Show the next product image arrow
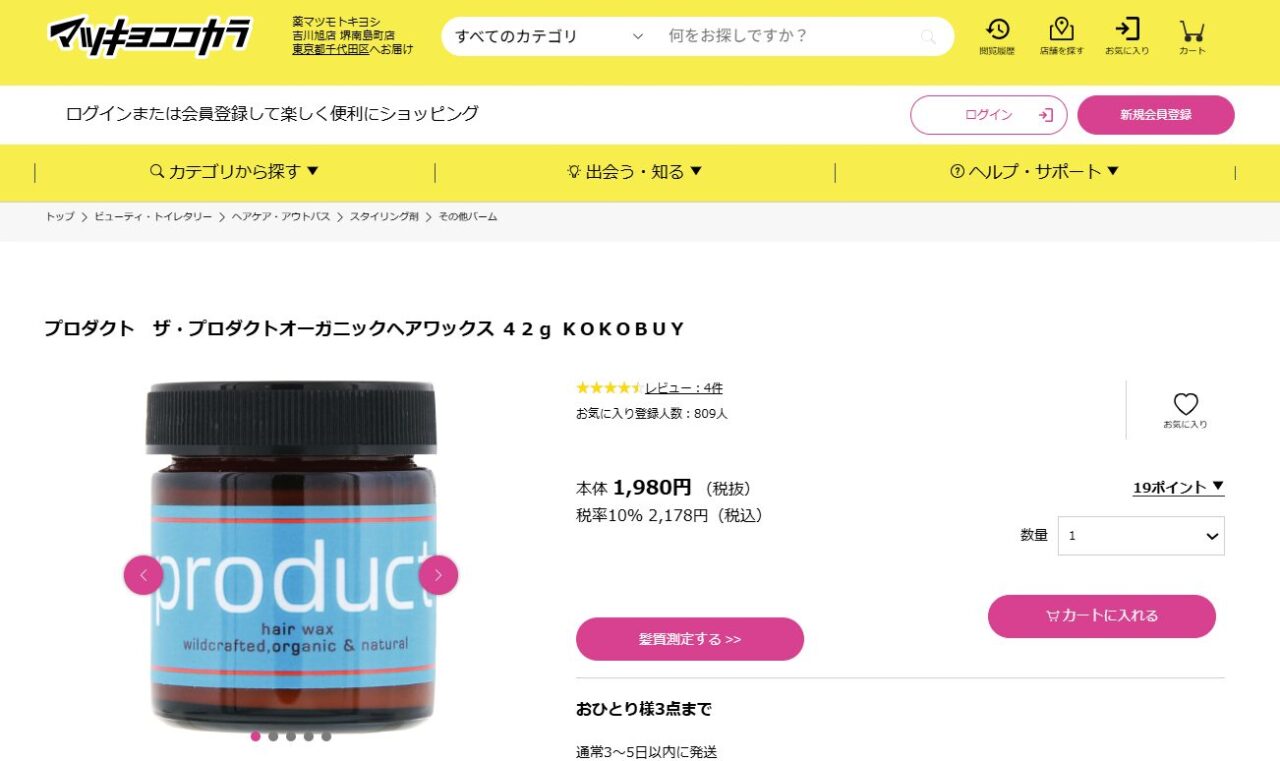The width and height of the screenshot is (1280, 761). 438,575
